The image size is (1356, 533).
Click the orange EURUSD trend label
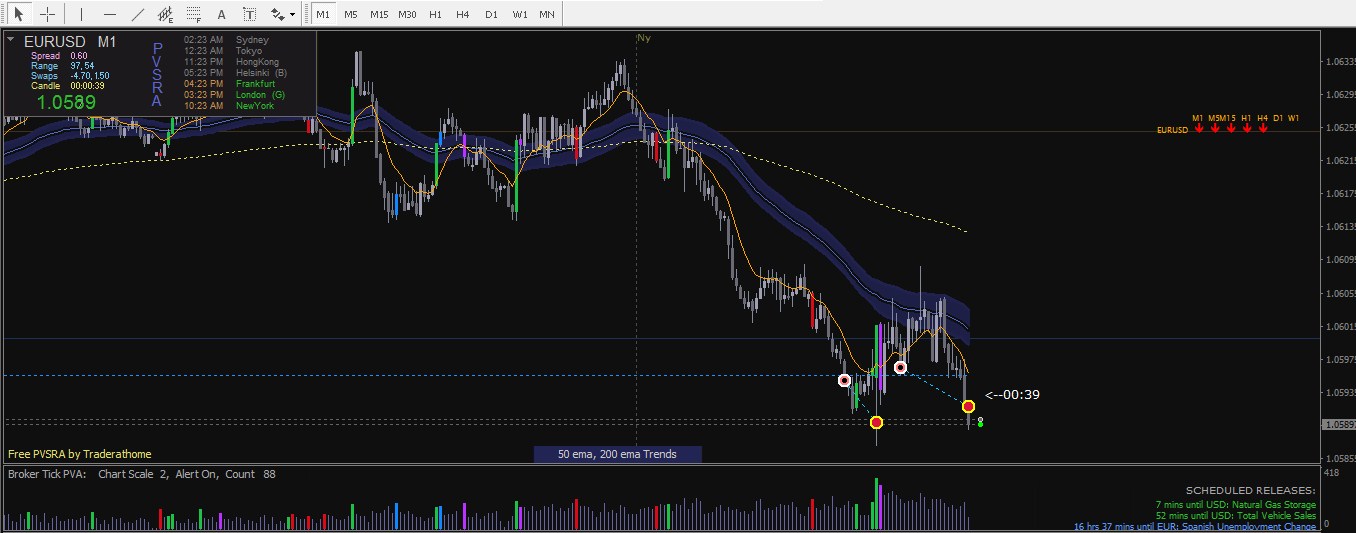[1172, 130]
